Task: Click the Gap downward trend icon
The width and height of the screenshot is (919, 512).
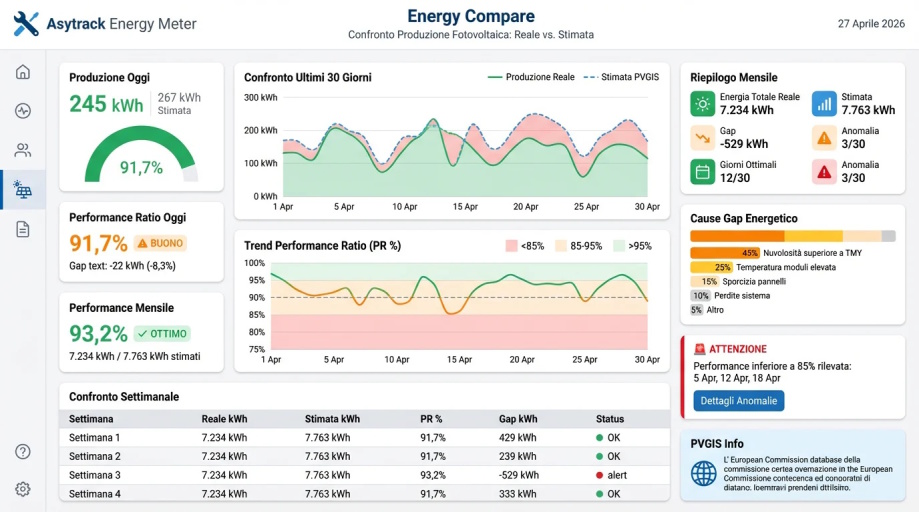Action: point(702,138)
